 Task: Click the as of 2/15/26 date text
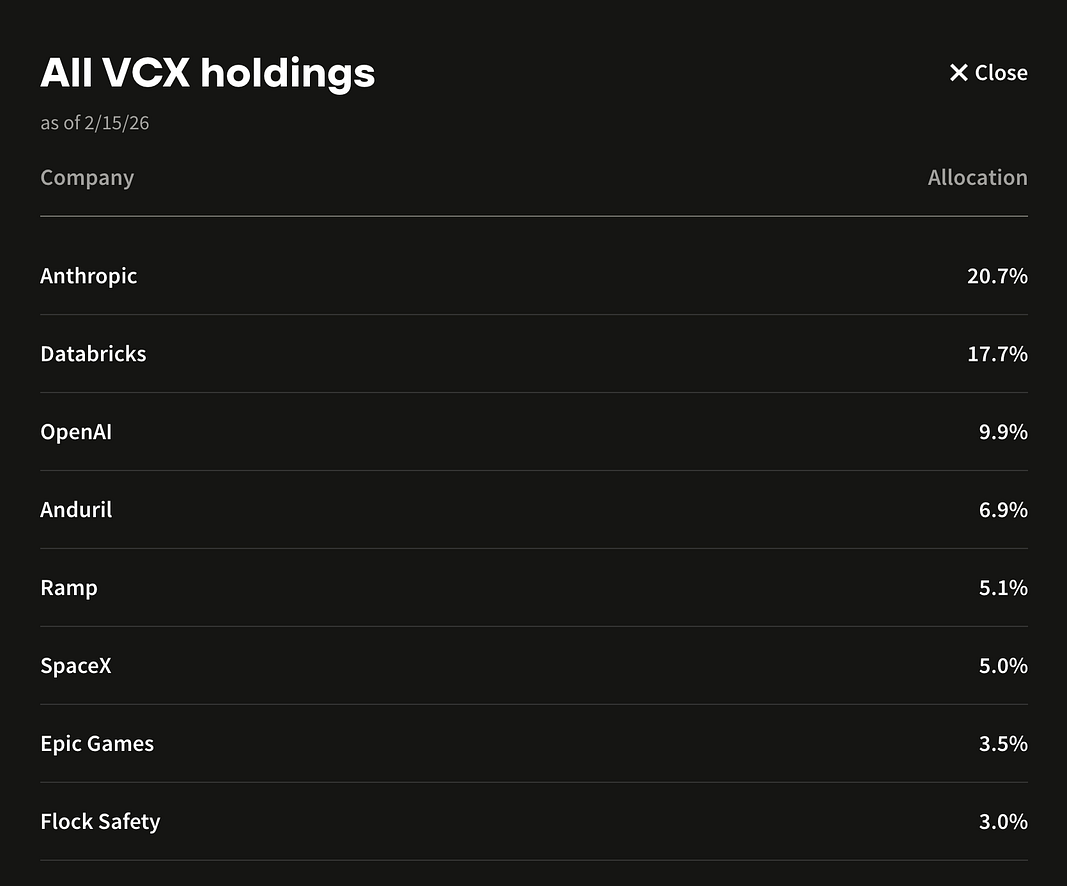coord(95,123)
